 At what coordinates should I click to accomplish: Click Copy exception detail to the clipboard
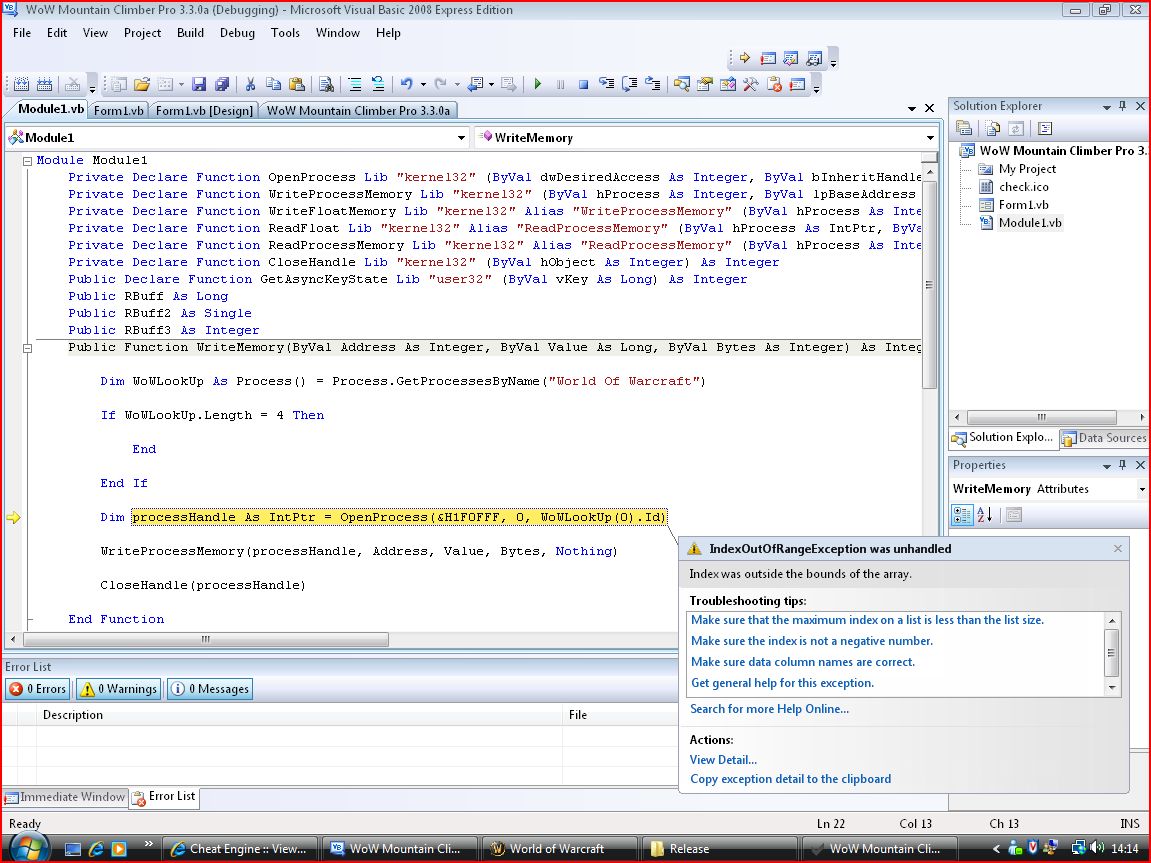[x=790, y=779]
